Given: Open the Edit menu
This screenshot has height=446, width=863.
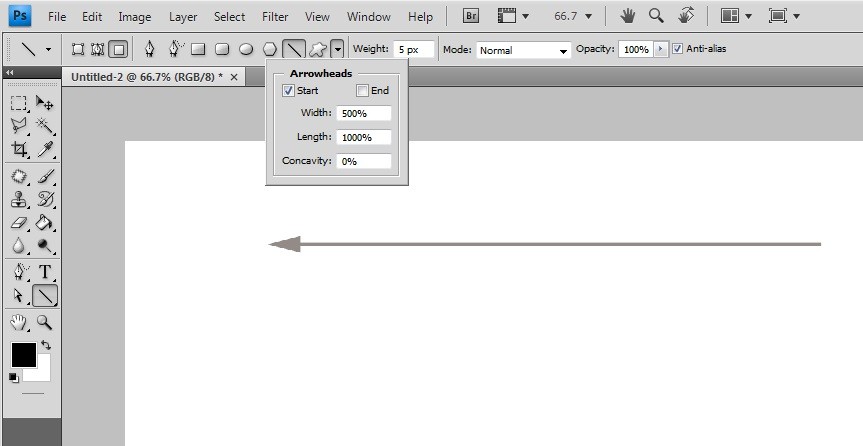Looking at the screenshot, I should pyautogui.click(x=92, y=17).
